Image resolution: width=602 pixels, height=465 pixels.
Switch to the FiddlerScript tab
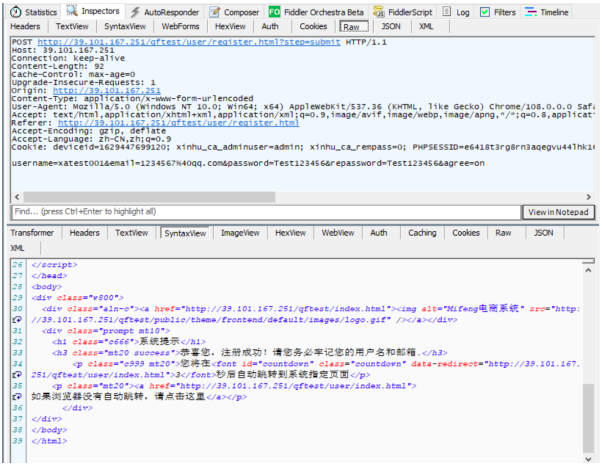(x=403, y=12)
